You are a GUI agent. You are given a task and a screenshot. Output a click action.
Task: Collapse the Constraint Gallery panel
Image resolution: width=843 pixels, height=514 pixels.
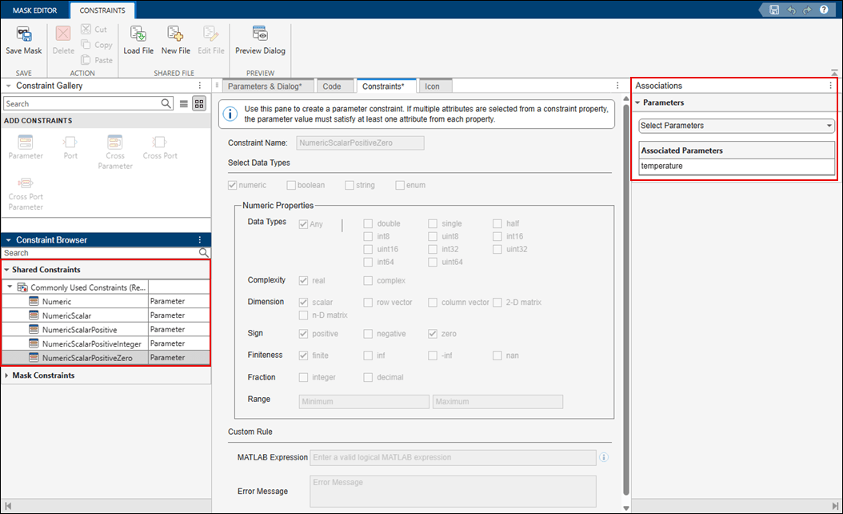pyautogui.click(x=9, y=85)
